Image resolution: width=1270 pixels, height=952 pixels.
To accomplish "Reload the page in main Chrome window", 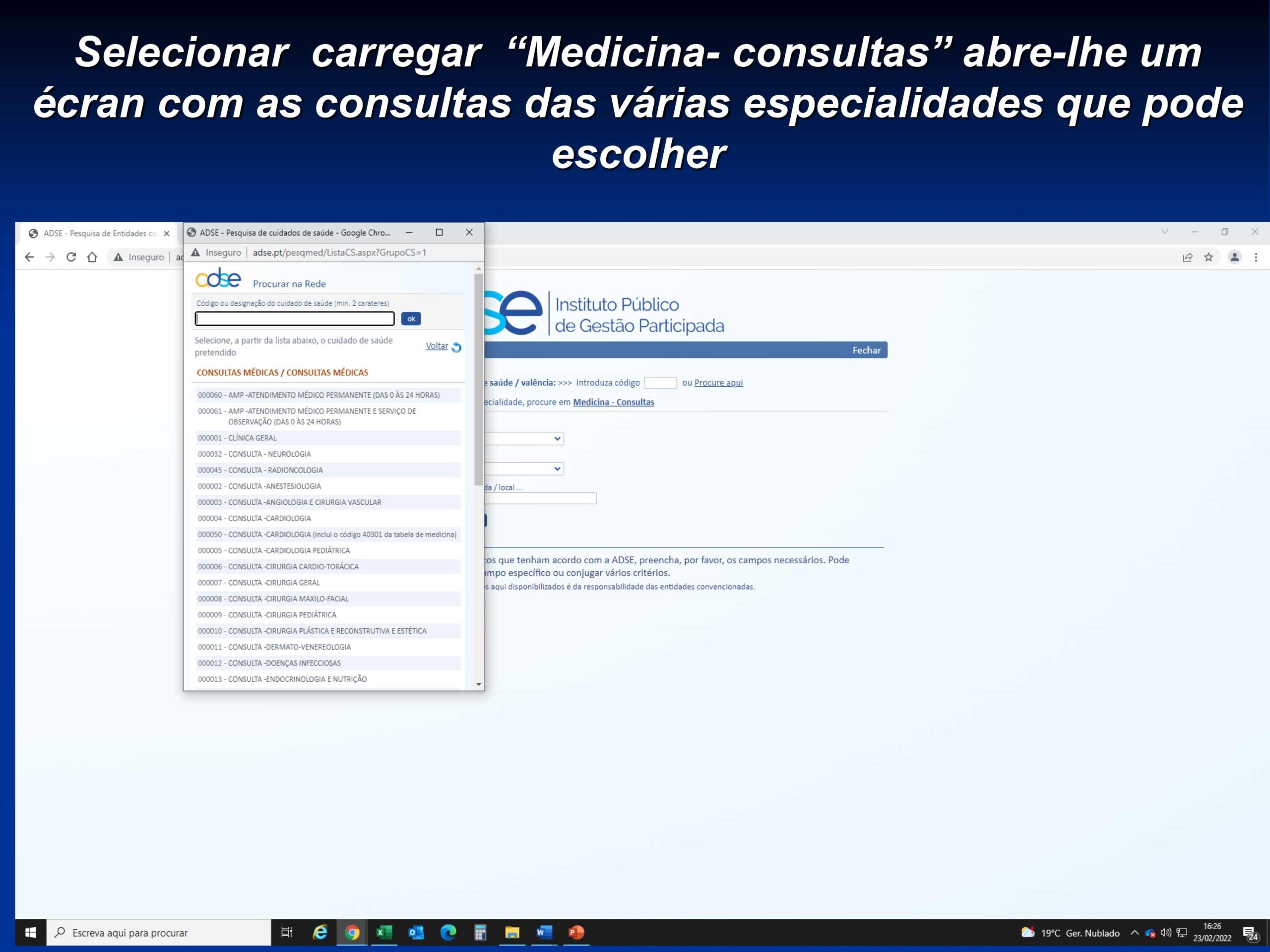I will pyautogui.click(x=71, y=257).
